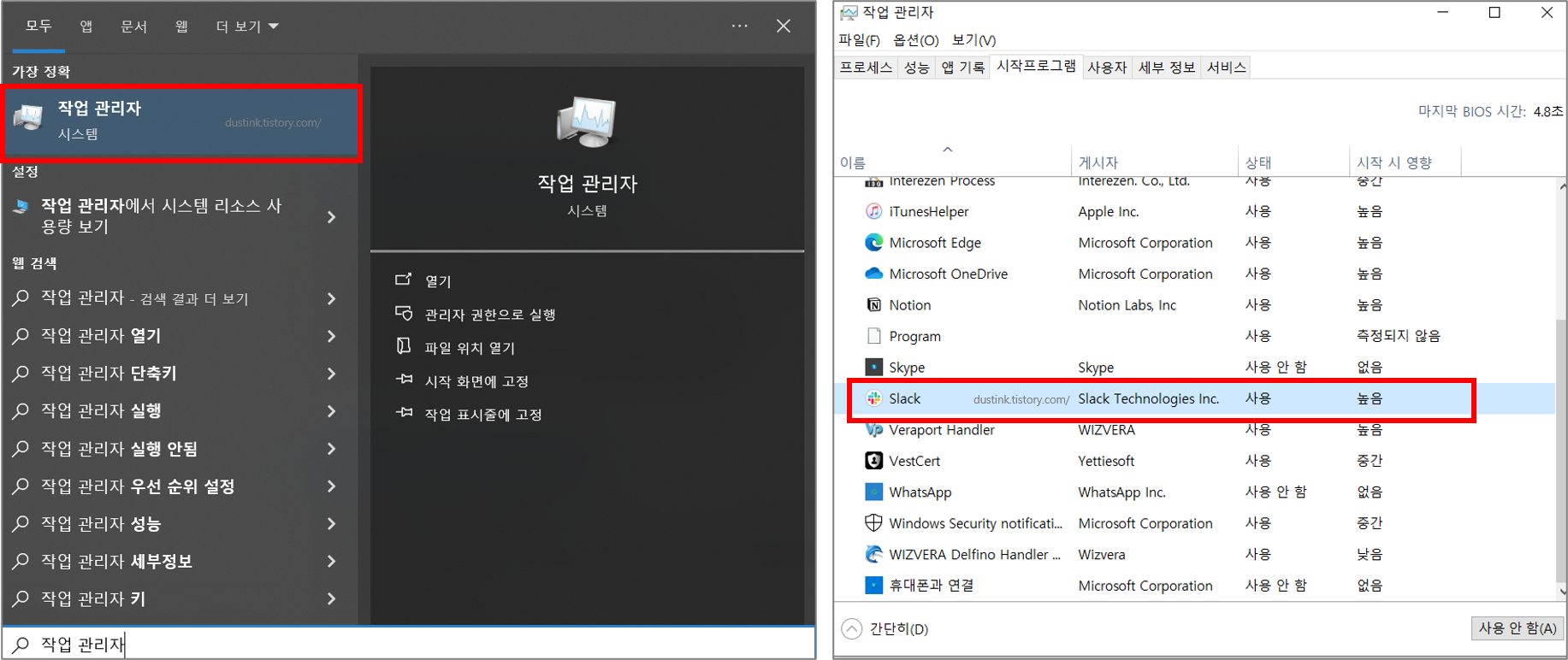This screenshot has width=1568, height=660.
Task: Click the WhatsApp icon in the startup list
Action: click(x=873, y=492)
